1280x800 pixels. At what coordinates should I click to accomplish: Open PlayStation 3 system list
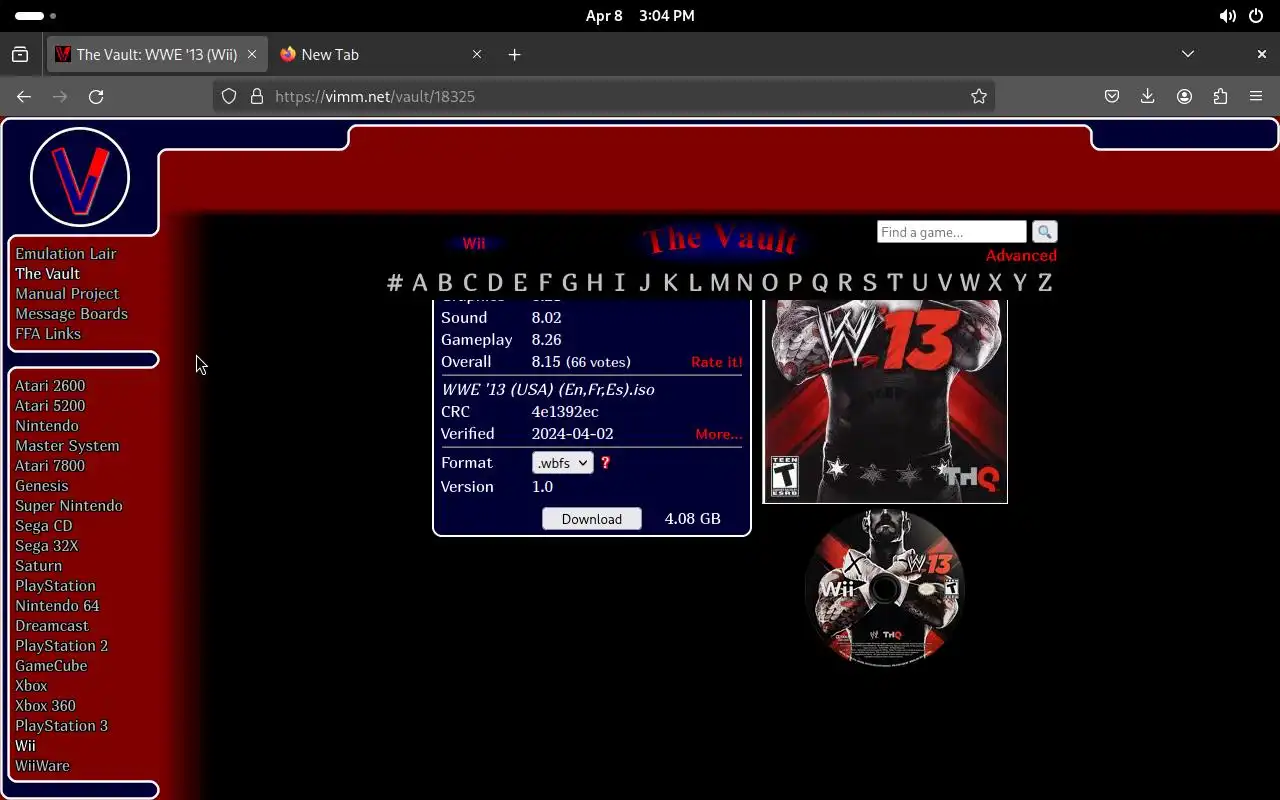(62, 726)
